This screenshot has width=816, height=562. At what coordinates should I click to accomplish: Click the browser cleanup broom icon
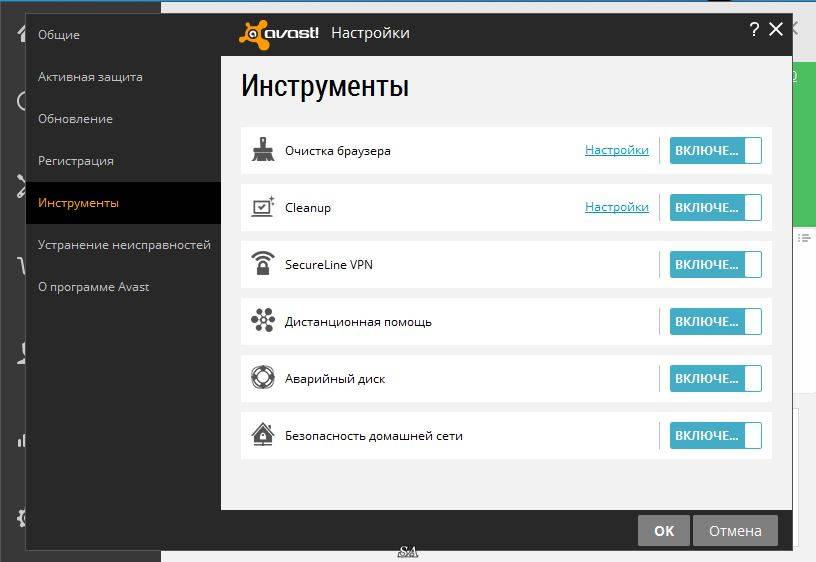pos(263,150)
